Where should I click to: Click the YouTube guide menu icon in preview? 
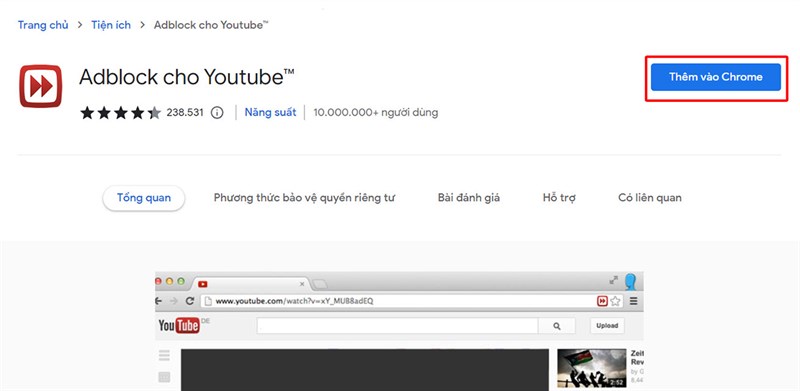pos(164,355)
